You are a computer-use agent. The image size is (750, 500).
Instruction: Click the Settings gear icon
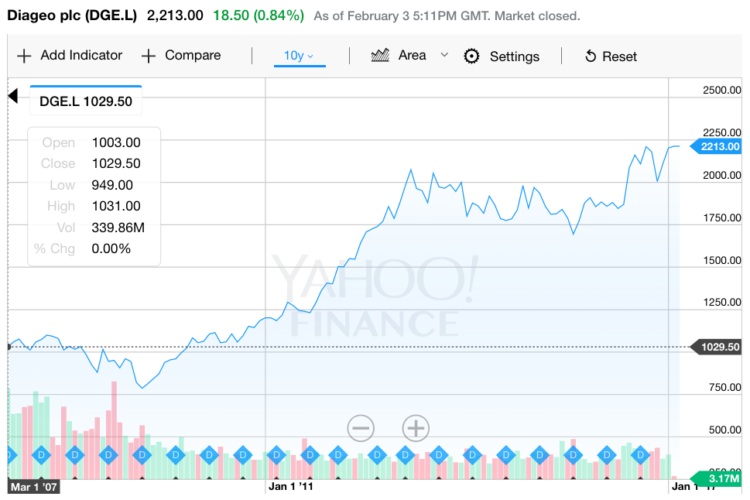472,56
